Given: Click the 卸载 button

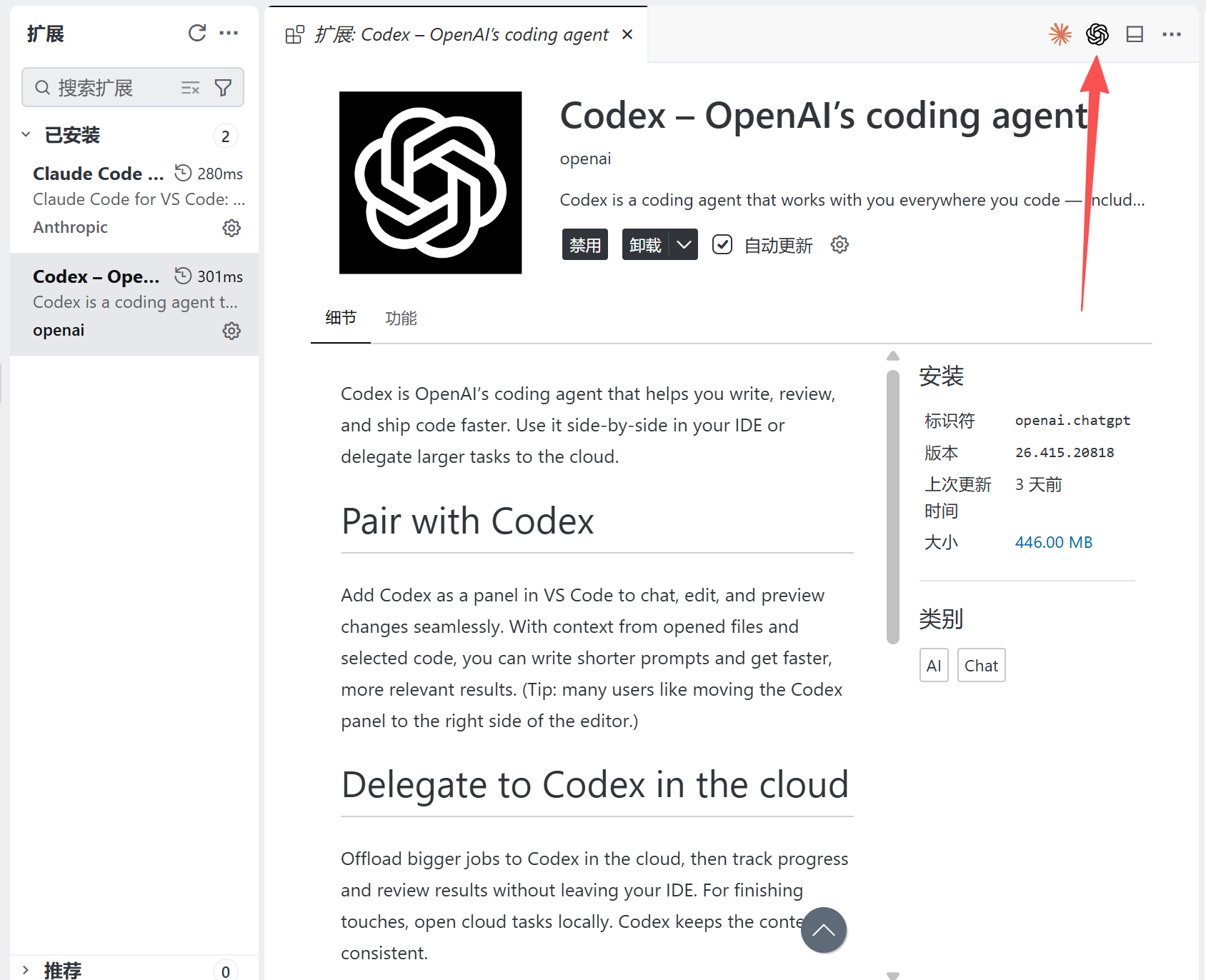Looking at the screenshot, I should pos(645,244).
